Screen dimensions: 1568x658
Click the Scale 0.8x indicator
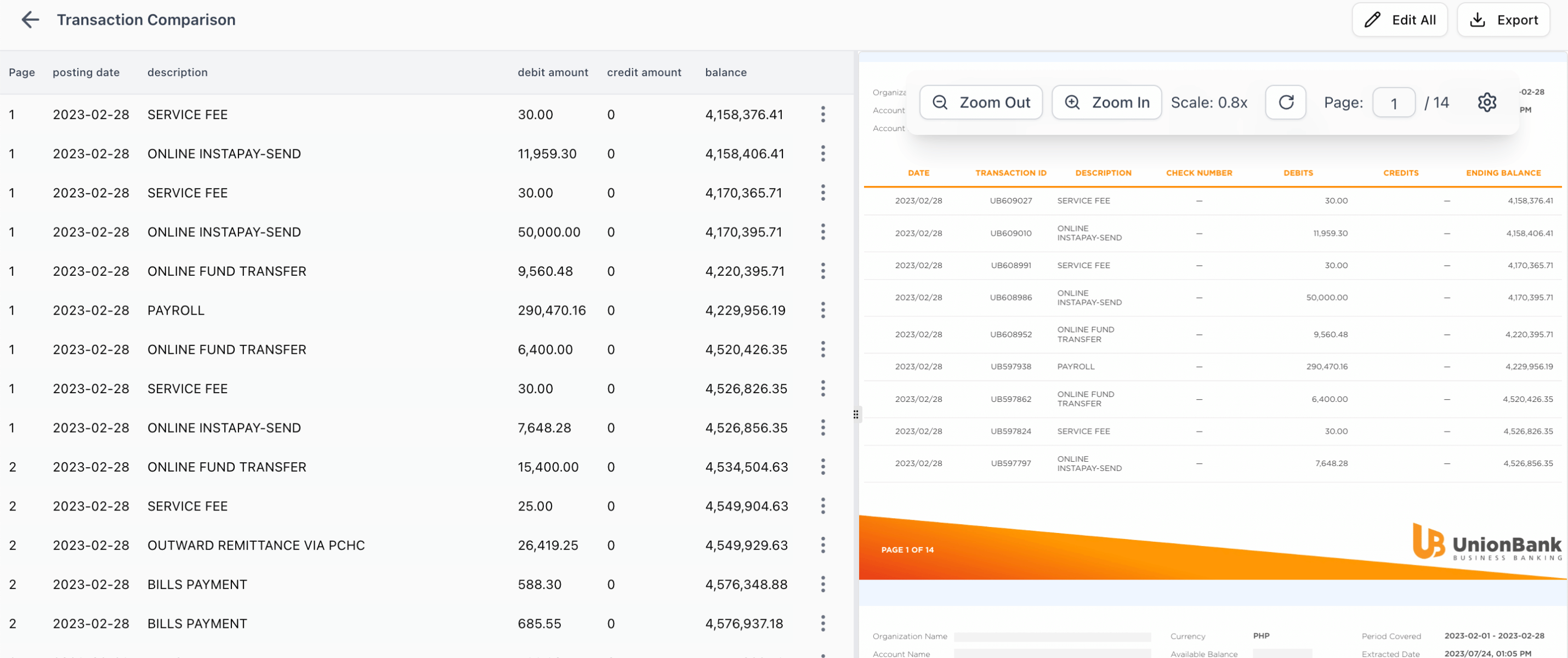pyautogui.click(x=1209, y=102)
